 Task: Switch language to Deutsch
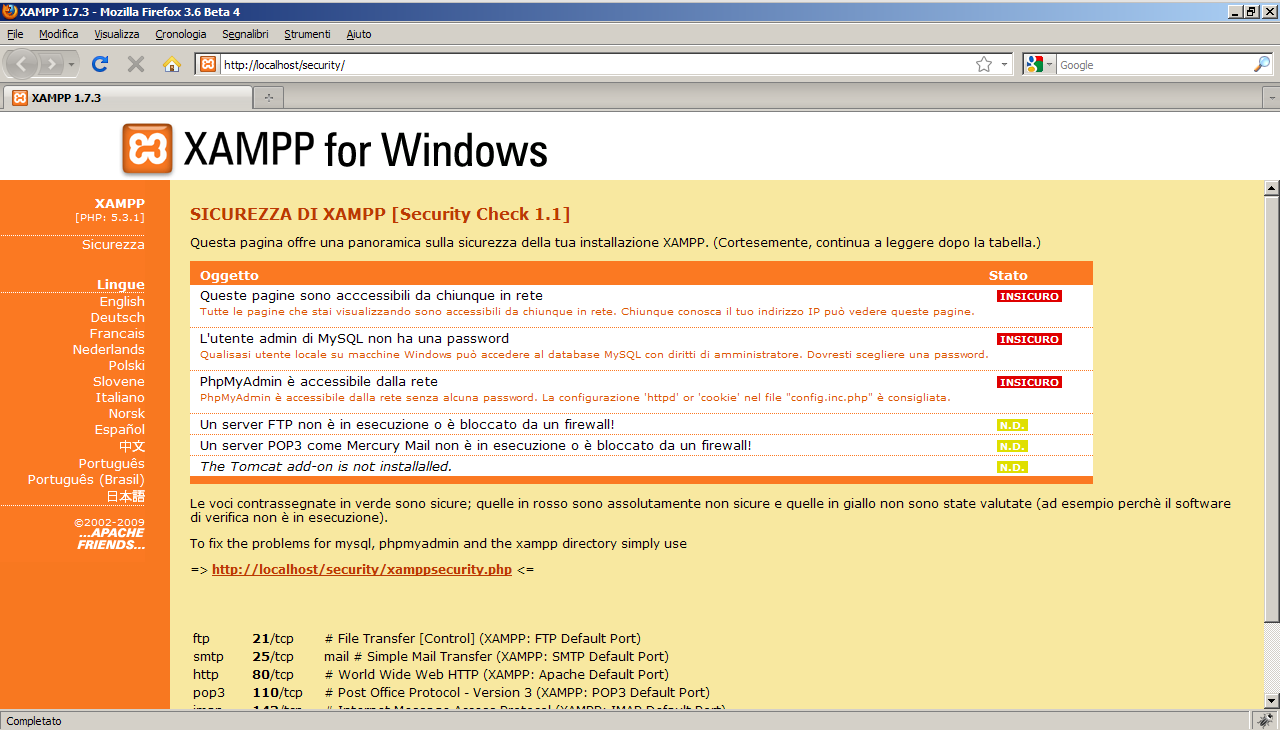[117, 317]
